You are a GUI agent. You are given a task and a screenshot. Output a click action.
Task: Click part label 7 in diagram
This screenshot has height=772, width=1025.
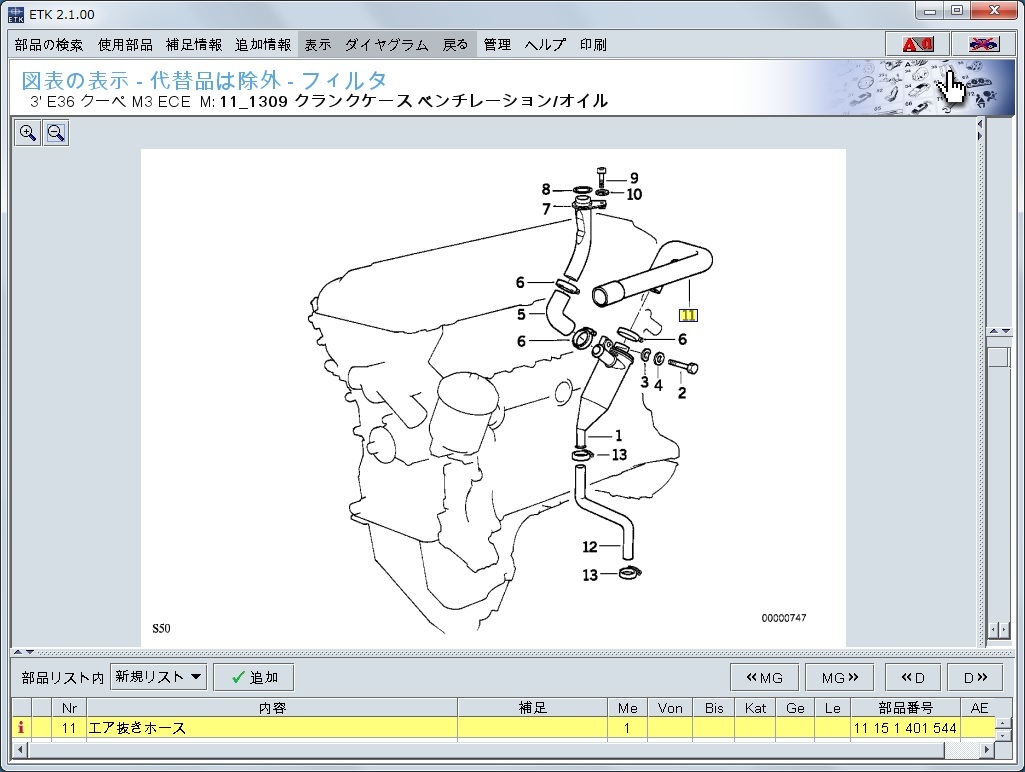pos(546,209)
